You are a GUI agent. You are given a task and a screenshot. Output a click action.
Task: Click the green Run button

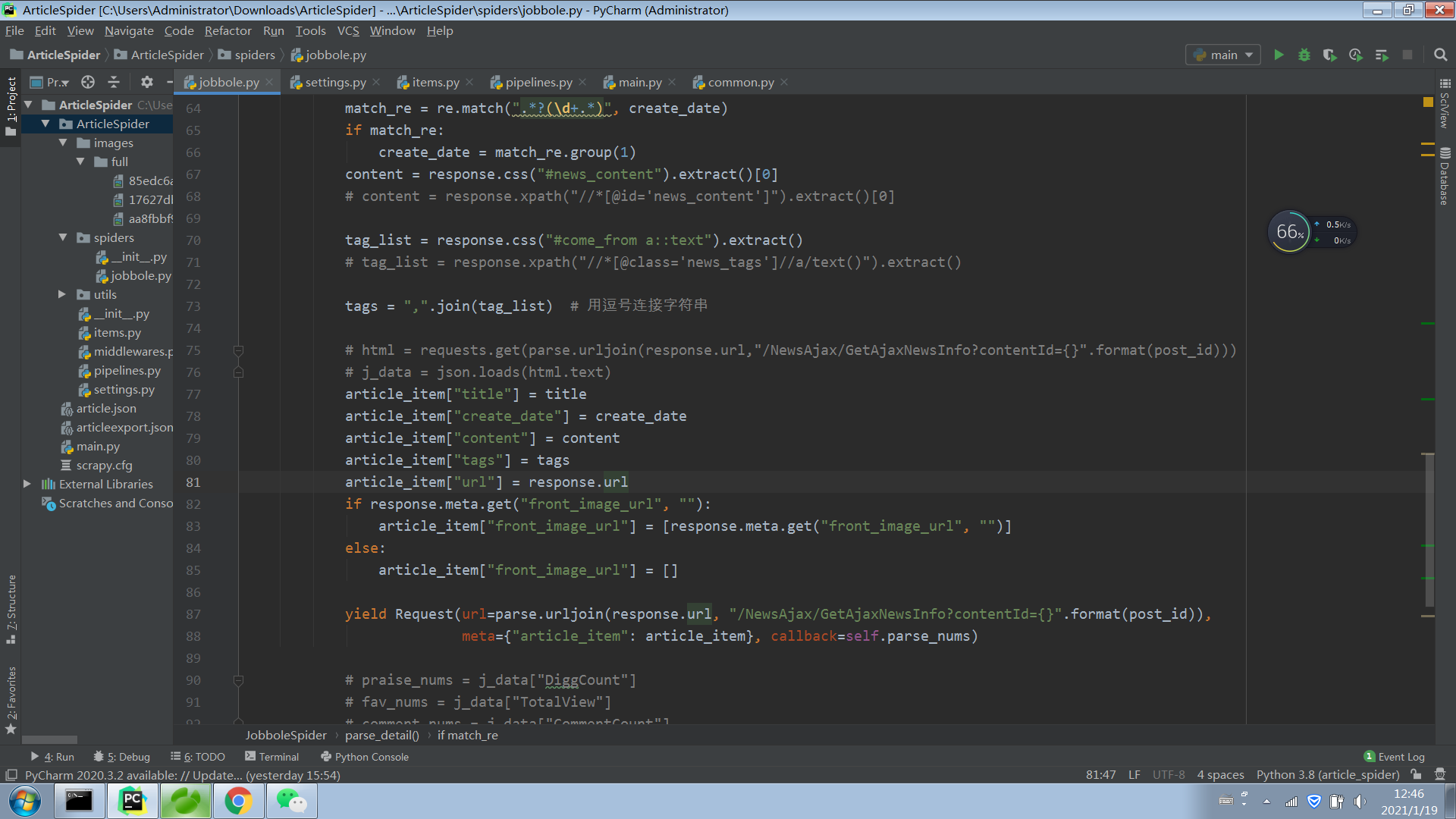tap(1279, 55)
